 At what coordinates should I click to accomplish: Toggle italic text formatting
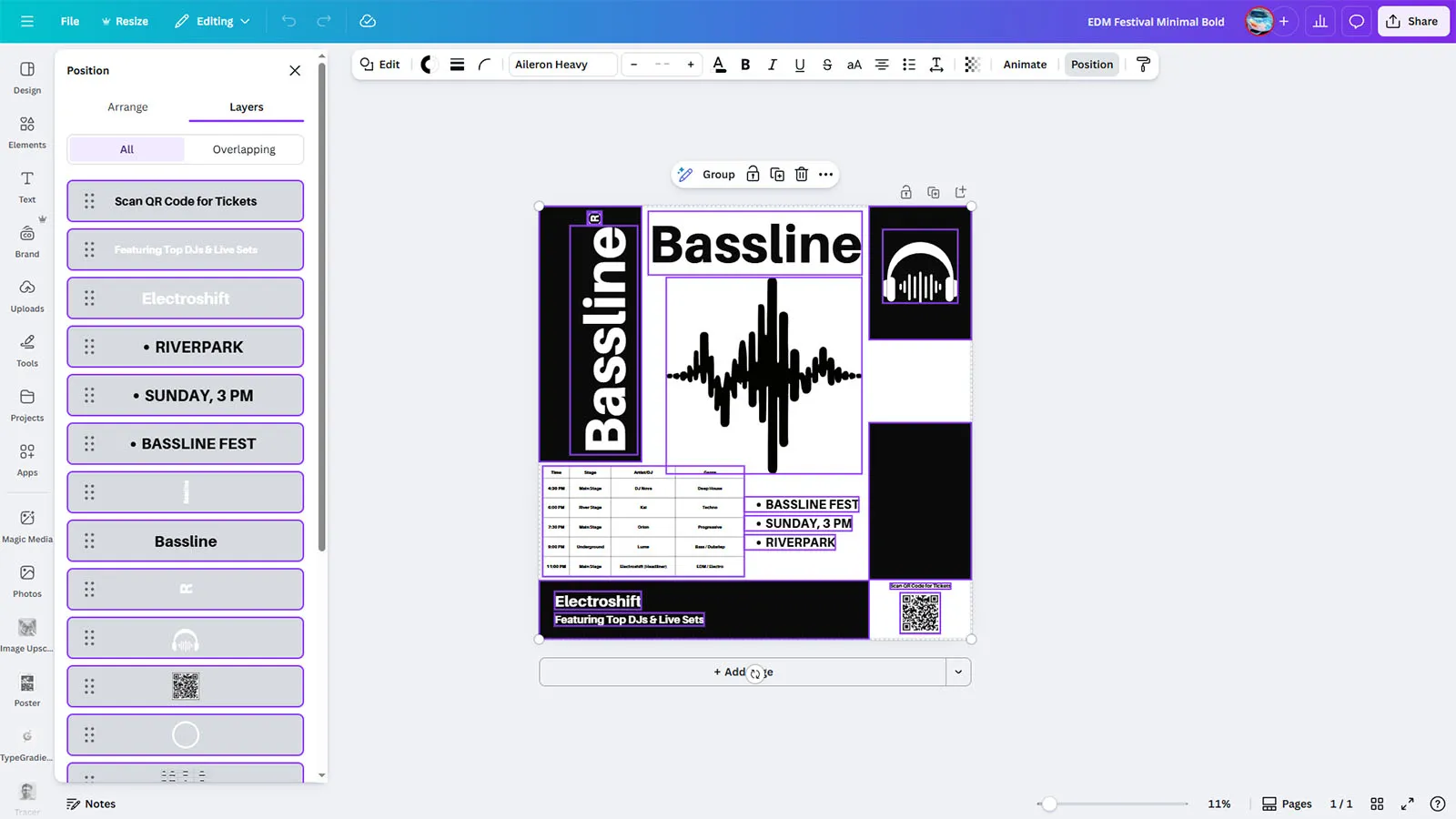(x=772, y=65)
